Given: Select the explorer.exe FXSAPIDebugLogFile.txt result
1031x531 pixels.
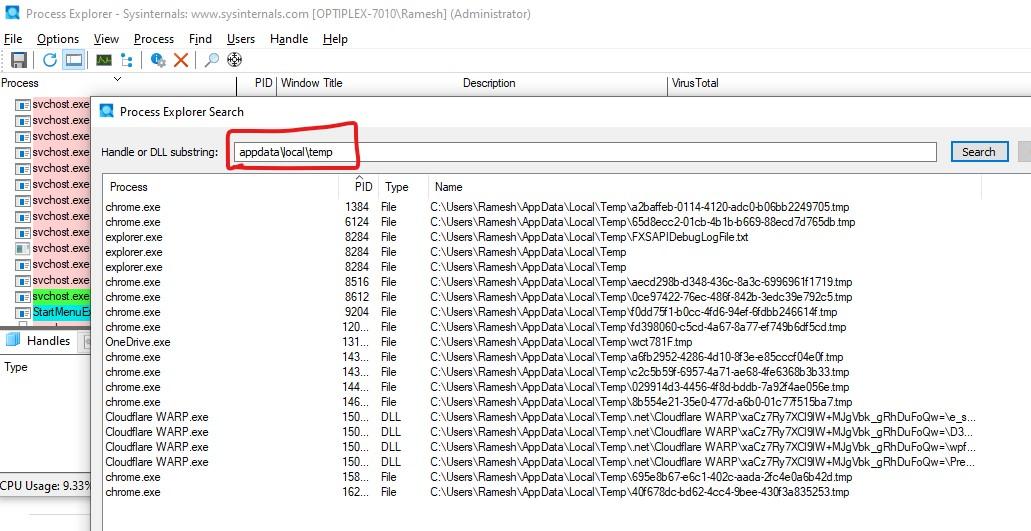Looking at the screenshot, I should pyautogui.click(x=542, y=237).
